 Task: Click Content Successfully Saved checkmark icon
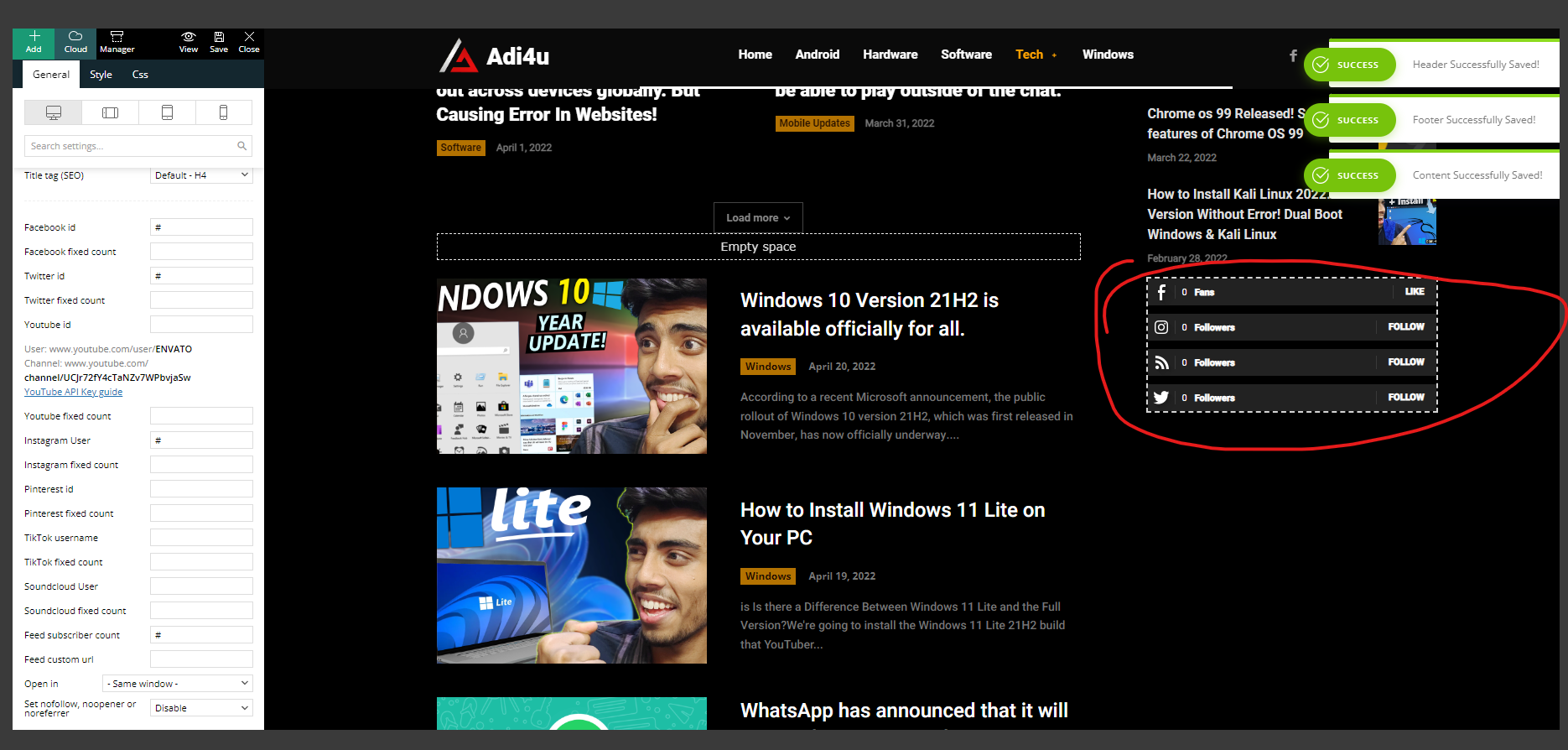tap(1321, 175)
